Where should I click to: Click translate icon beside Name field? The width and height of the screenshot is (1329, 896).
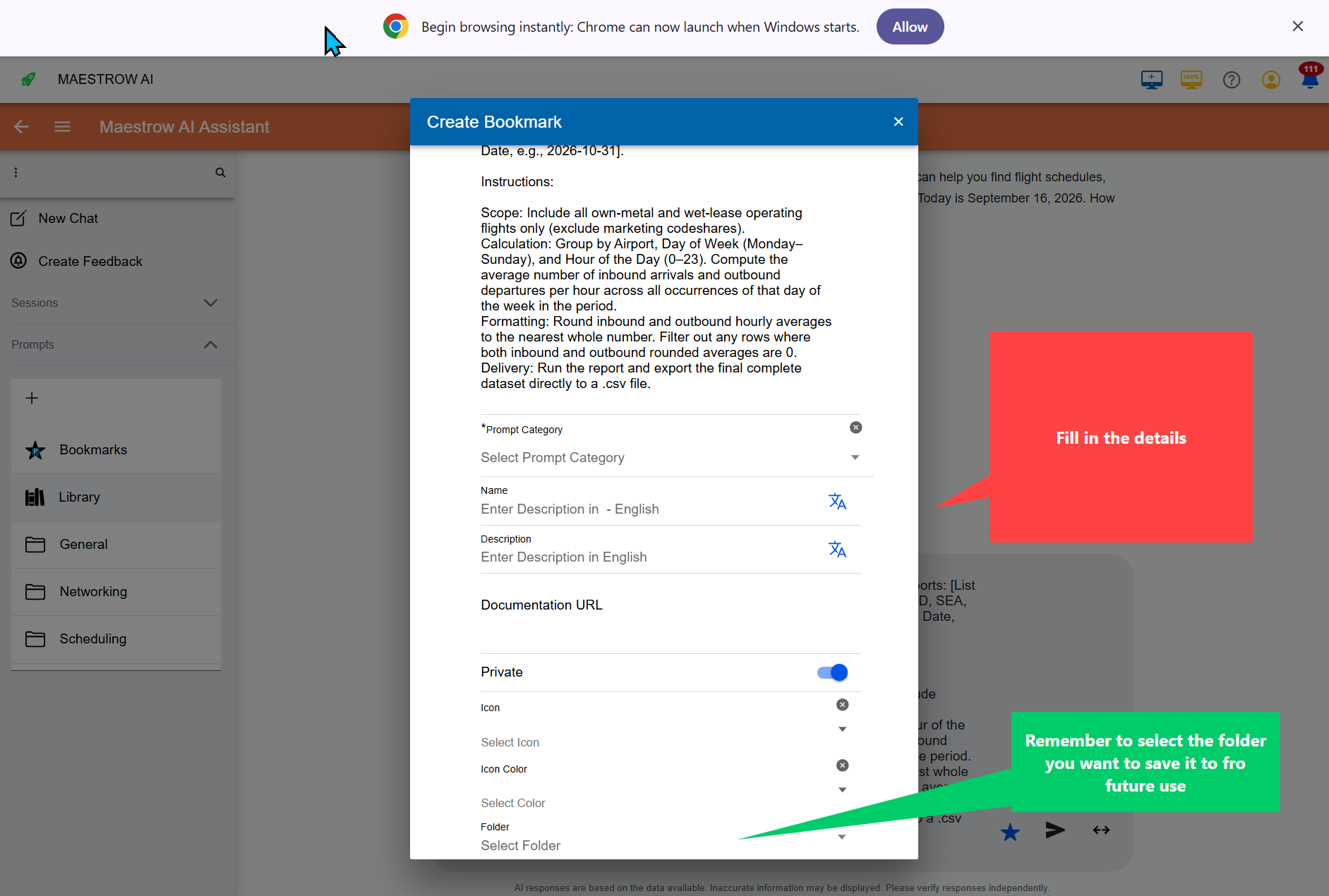pyautogui.click(x=837, y=502)
